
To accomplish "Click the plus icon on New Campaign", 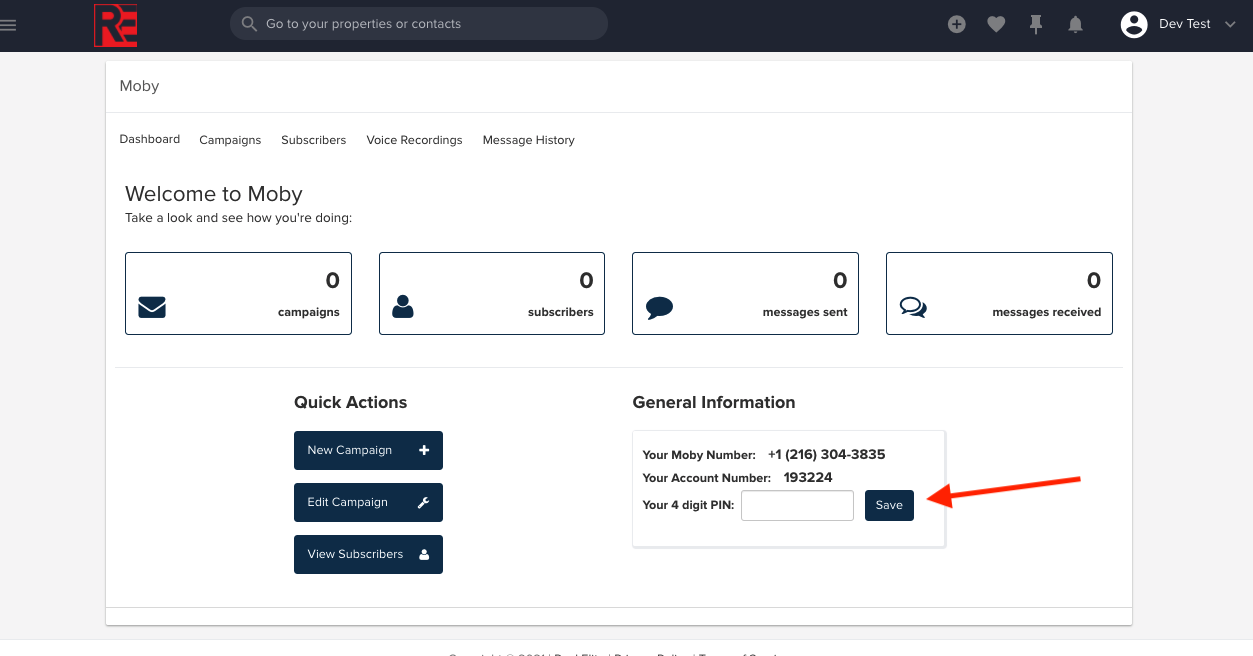I will 424,450.
